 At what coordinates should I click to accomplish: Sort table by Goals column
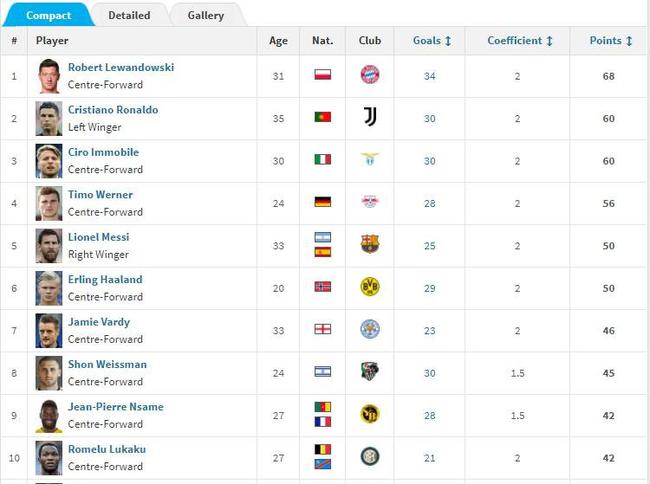tap(432, 41)
